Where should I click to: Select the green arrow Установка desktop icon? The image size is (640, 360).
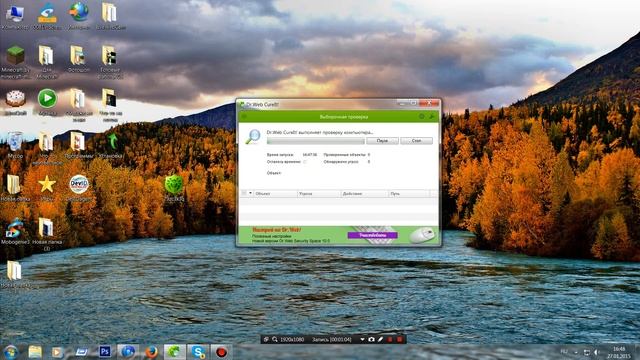click(x=111, y=145)
